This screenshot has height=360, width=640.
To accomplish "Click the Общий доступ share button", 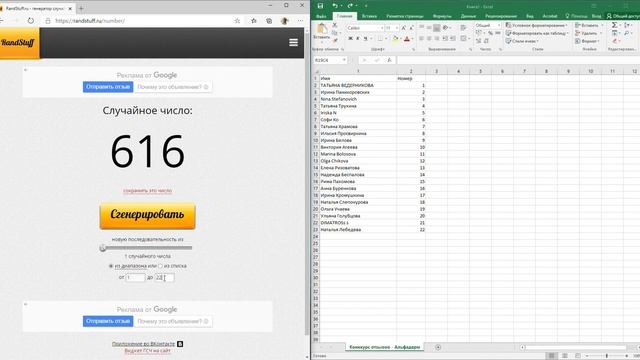I will coord(623,16).
